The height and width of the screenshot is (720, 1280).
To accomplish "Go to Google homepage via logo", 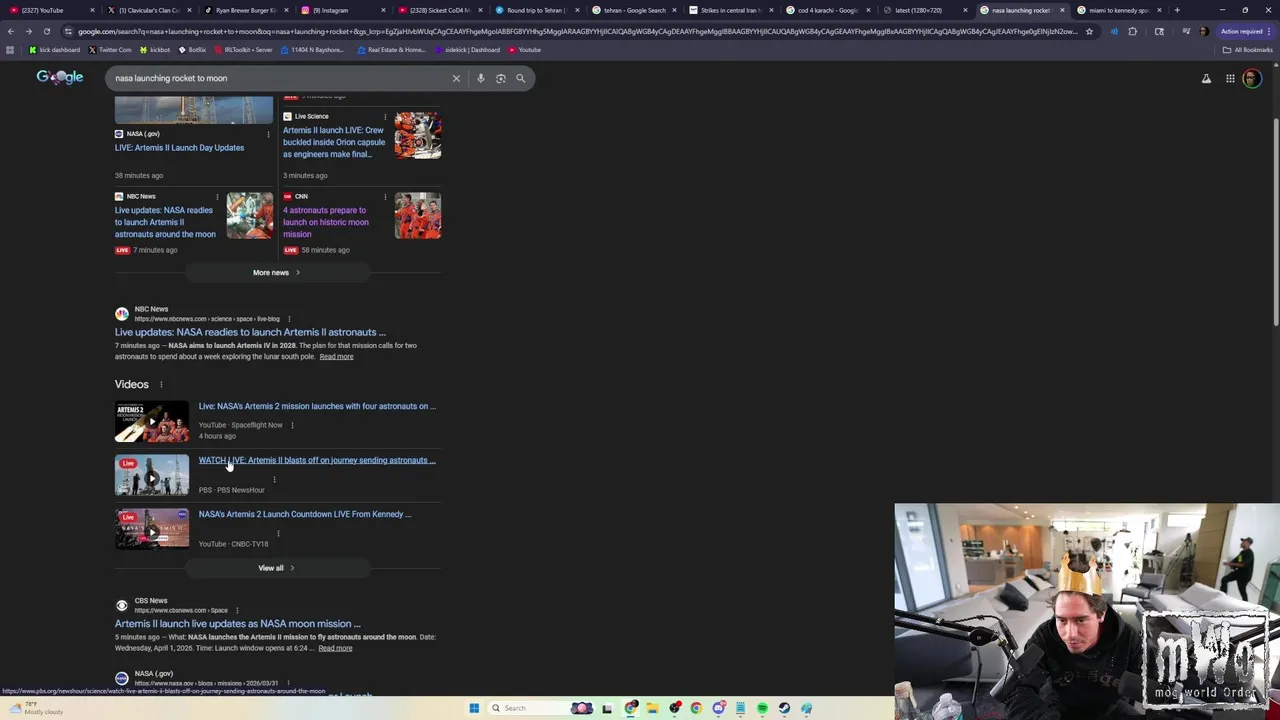I will (60, 77).
